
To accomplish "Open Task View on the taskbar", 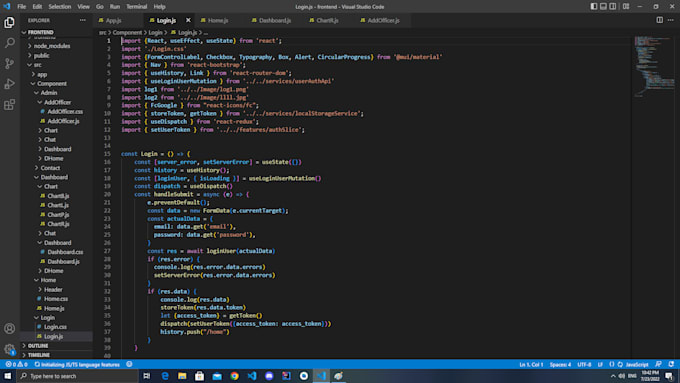I will coord(147,376).
